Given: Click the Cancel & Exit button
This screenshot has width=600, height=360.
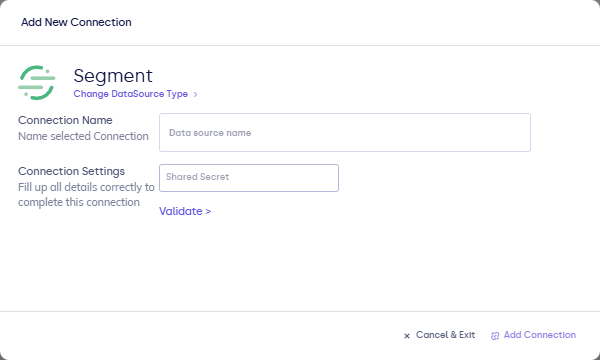Looking at the screenshot, I should point(439,335).
